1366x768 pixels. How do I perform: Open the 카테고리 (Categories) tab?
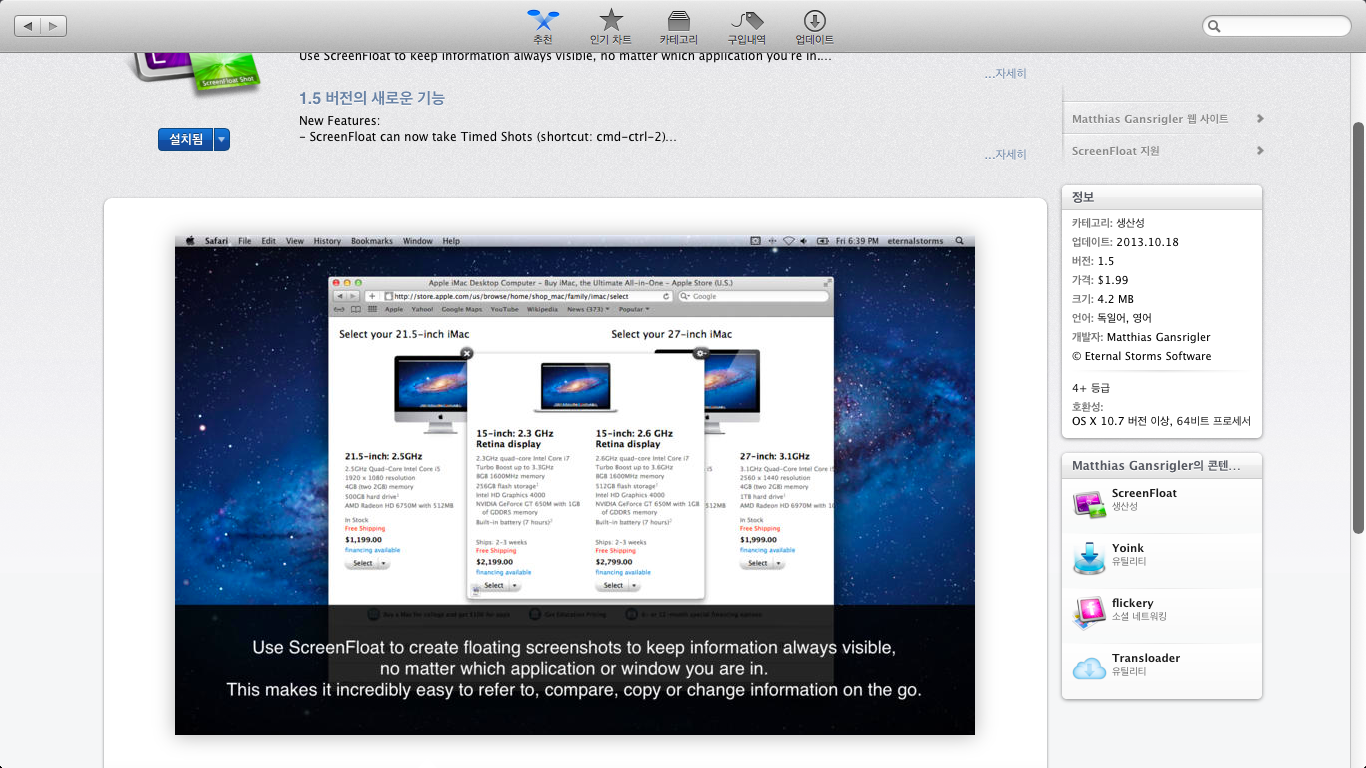pos(679,27)
